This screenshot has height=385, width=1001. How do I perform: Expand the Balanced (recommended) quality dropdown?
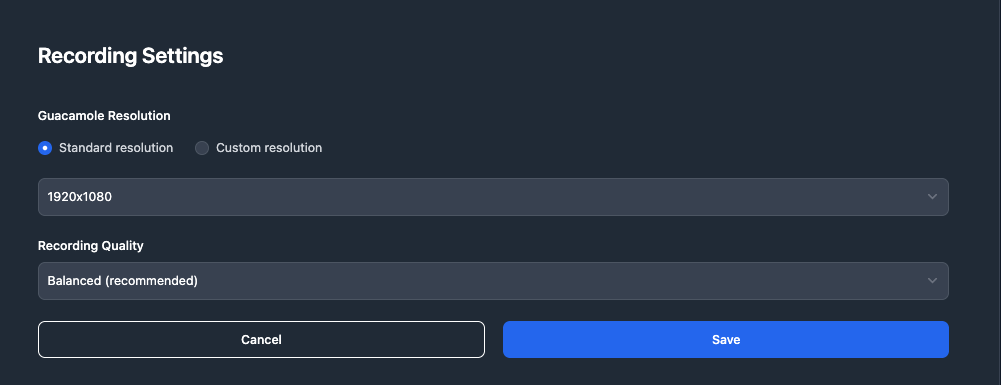click(x=493, y=281)
